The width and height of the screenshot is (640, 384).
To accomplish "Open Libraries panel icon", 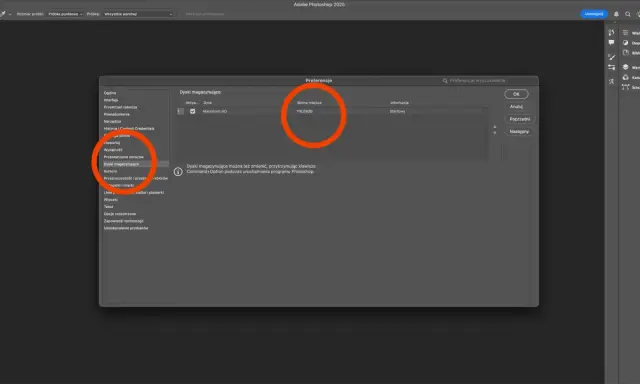I will coord(625,53).
